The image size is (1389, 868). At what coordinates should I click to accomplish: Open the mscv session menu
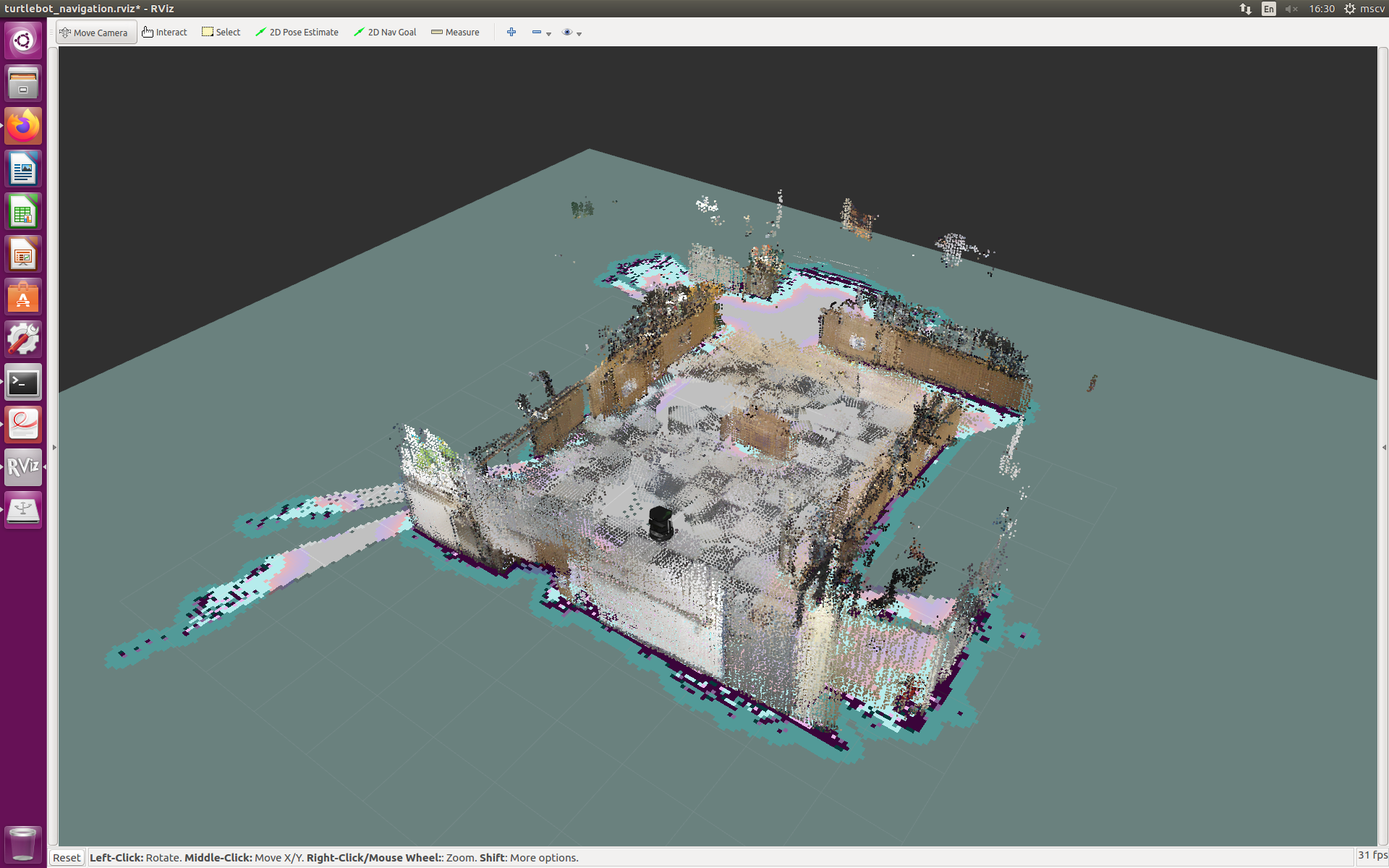pos(1364,9)
